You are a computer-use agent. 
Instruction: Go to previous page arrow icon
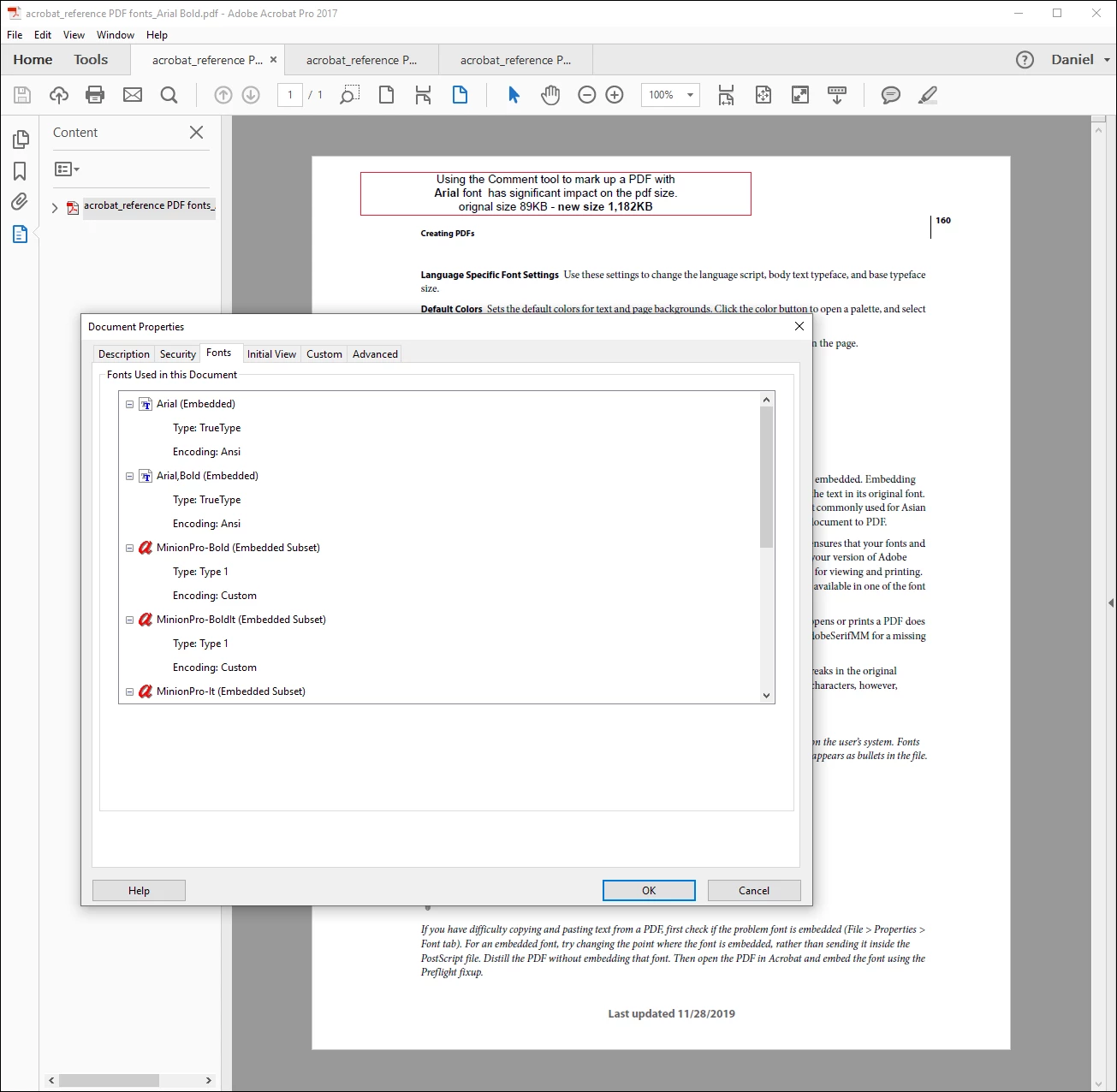click(223, 95)
